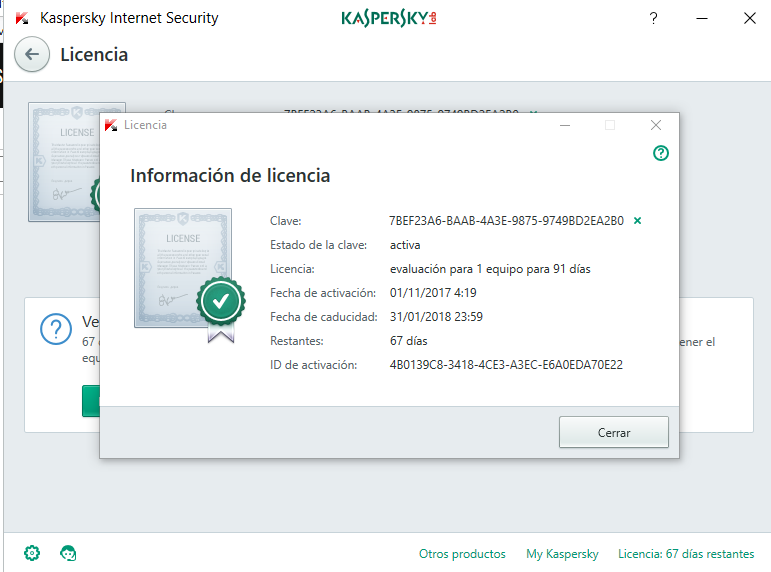This screenshot has height=572, width=771.
Task: Click the text 'evaluación para 1 equipo para 91 días'
Action: click(x=490, y=269)
